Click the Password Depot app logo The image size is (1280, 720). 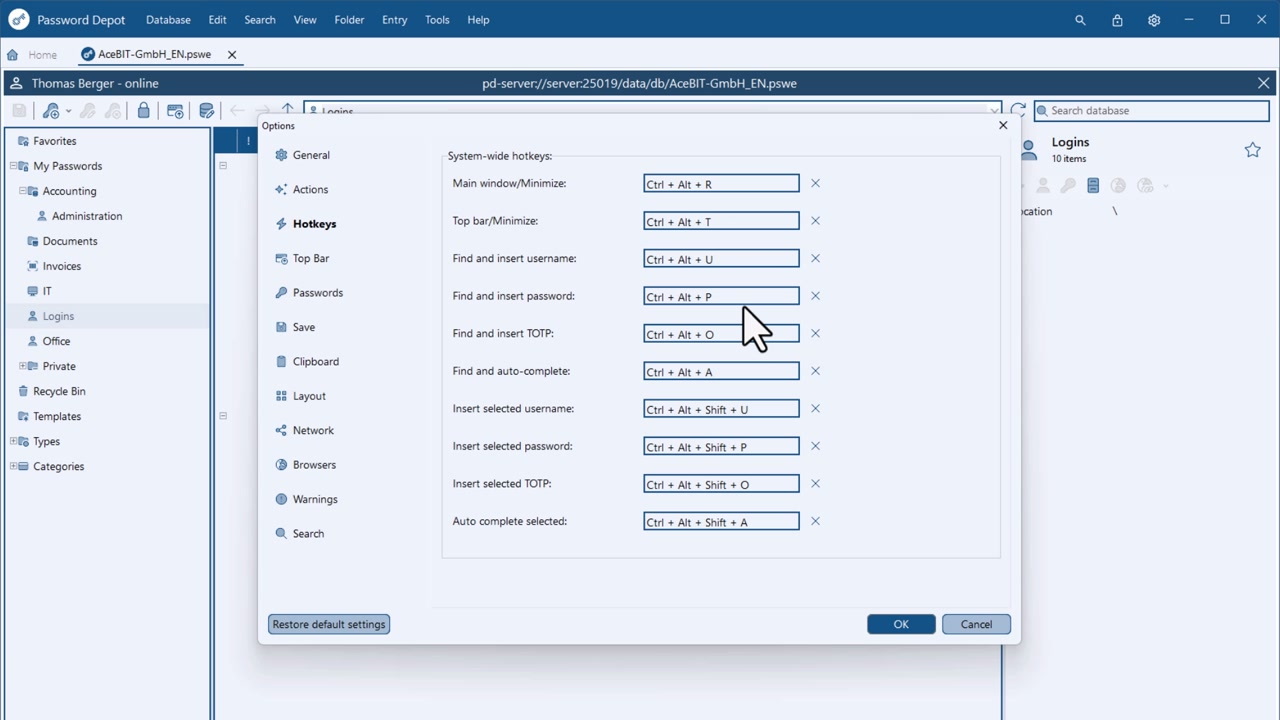click(x=18, y=20)
